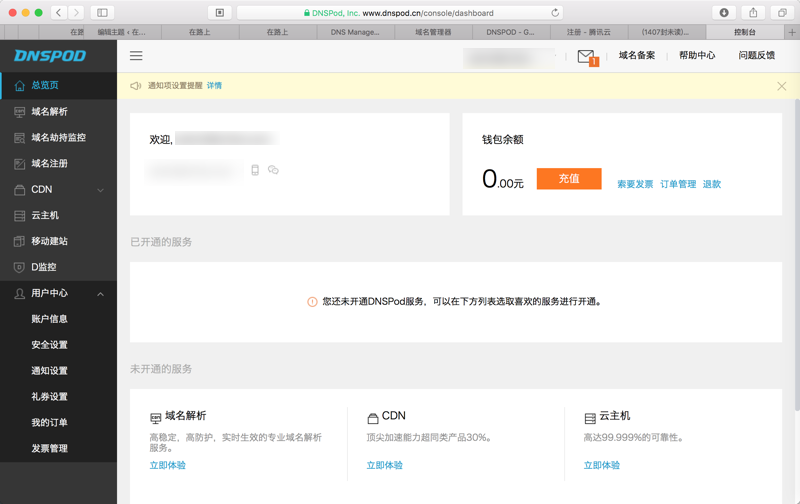The height and width of the screenshot is (504, 800).
Task: Click the 索要发票 link
Action: [635, 184]
